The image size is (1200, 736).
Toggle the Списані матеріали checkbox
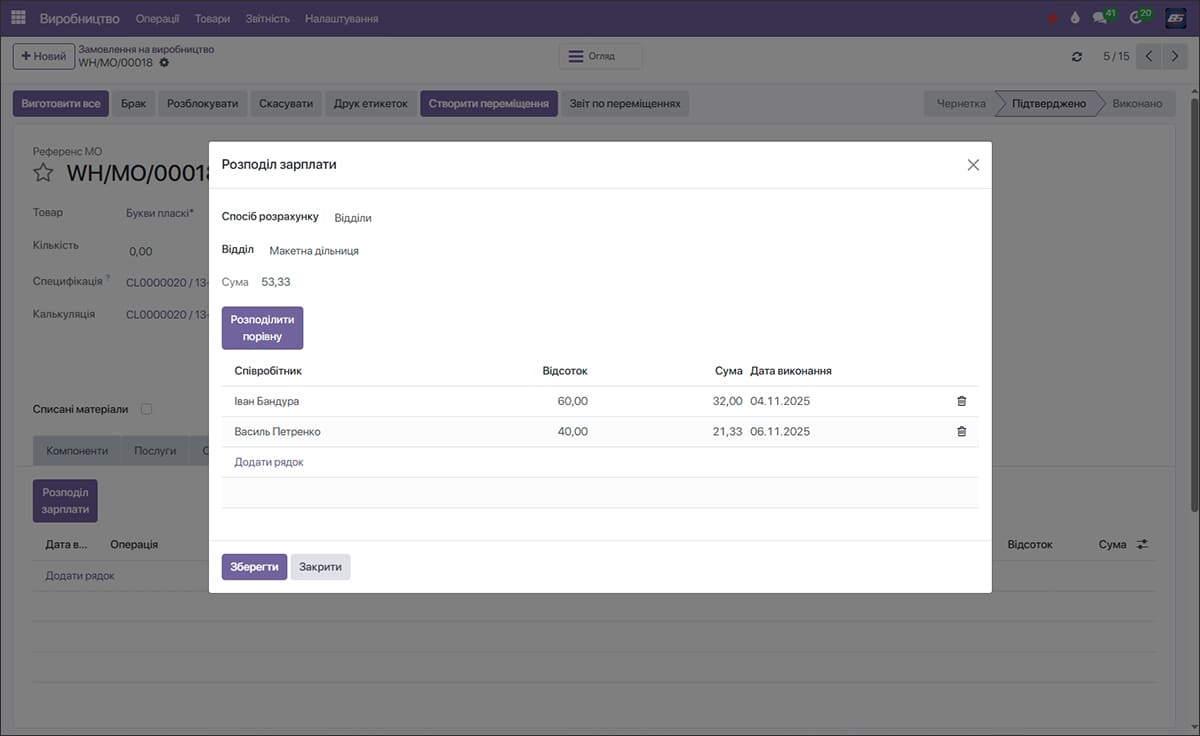point(147,409)
